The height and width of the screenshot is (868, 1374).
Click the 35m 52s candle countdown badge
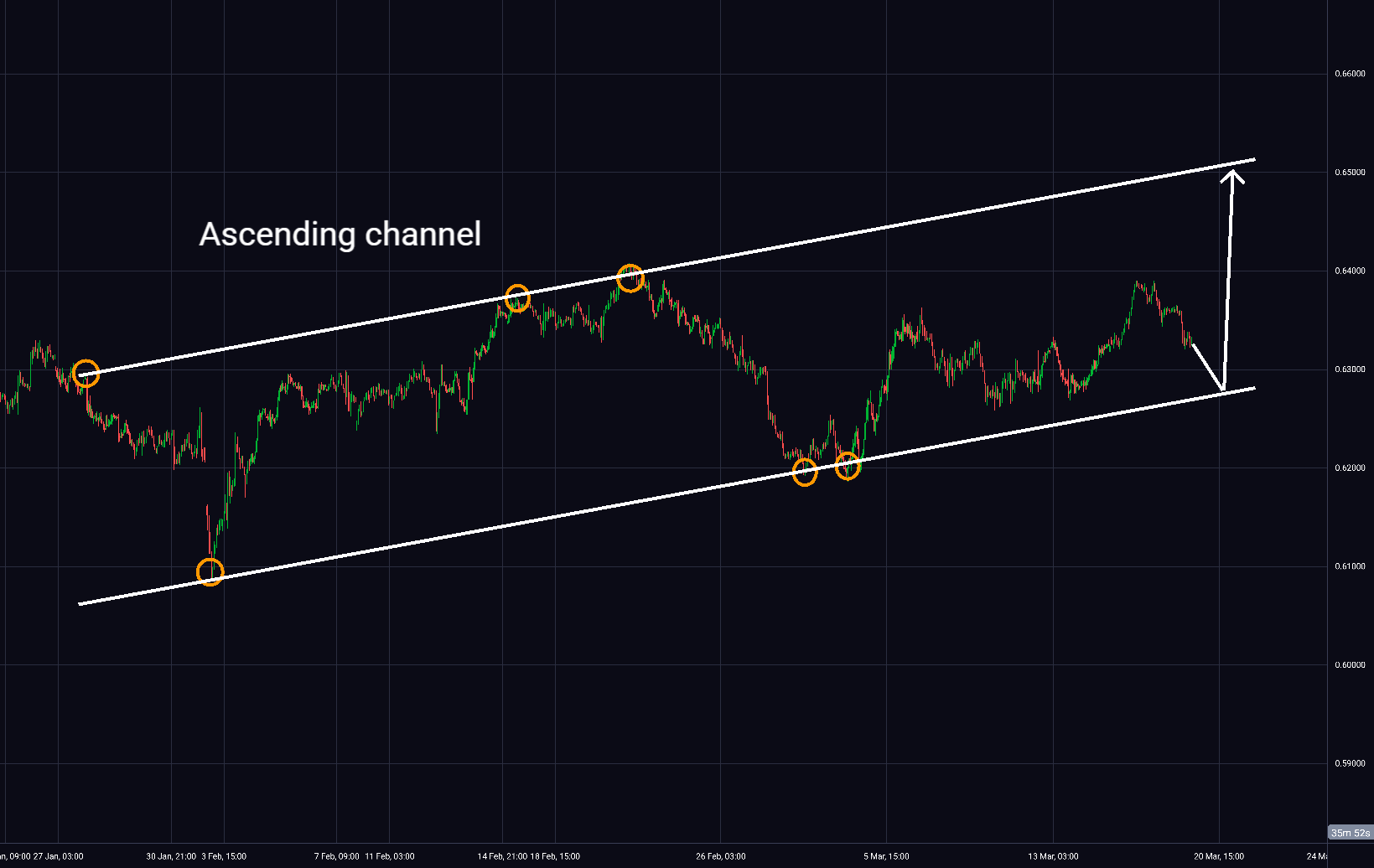click(x=1351, y=833)
